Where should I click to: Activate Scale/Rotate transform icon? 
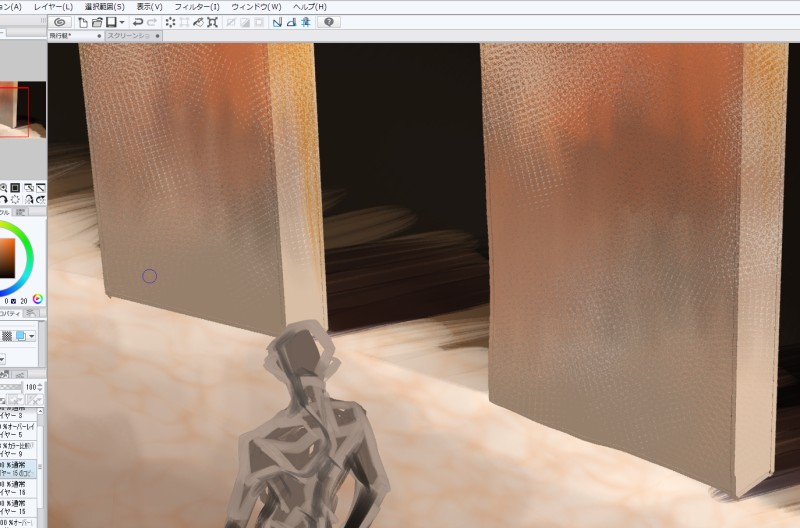(x=213, y=22)
